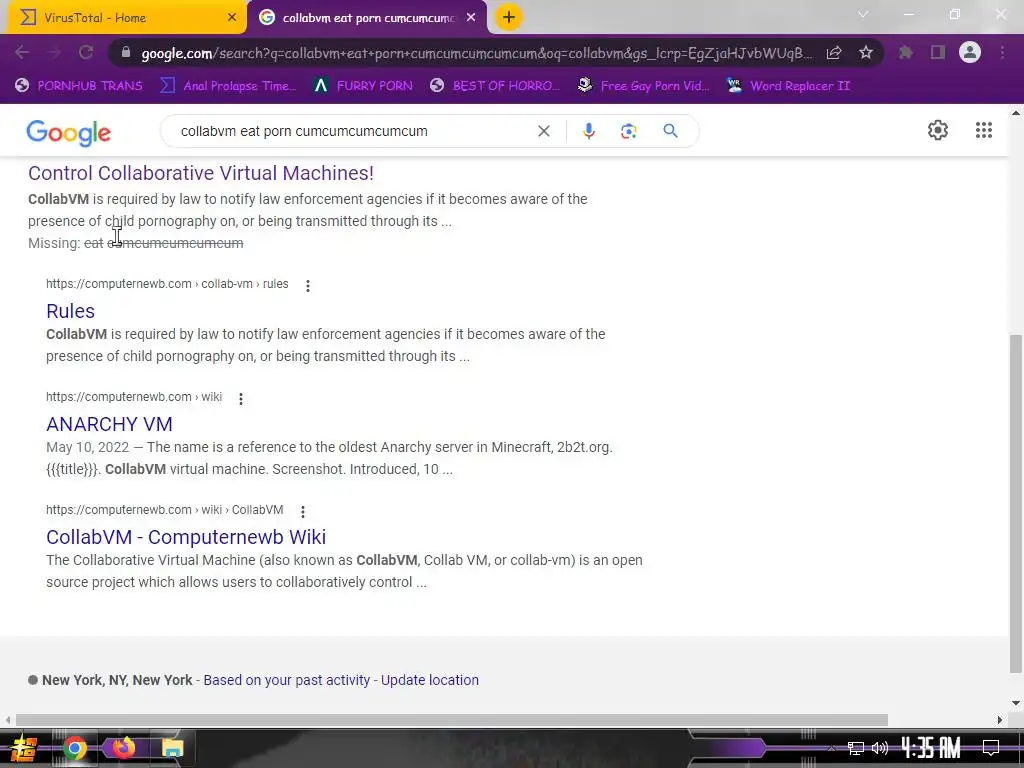
Task: Click horizontal scrollbar right arrow
Action: click(1000, 720)
